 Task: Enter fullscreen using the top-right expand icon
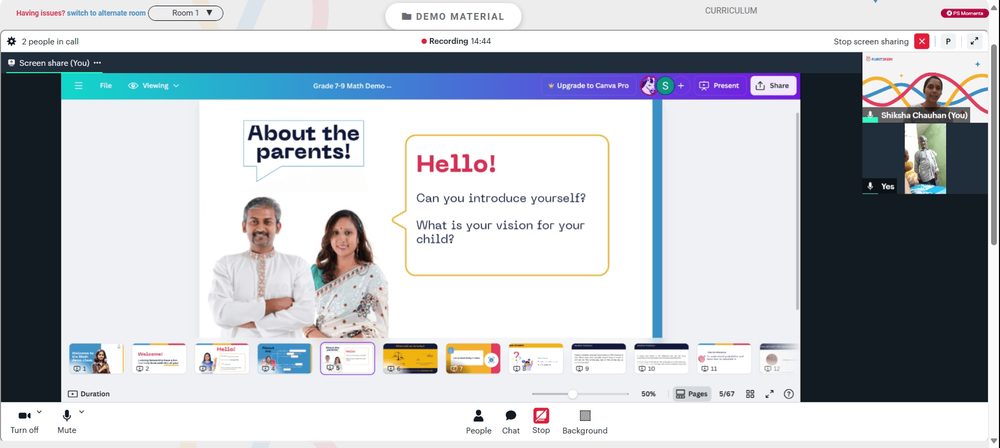974,41
